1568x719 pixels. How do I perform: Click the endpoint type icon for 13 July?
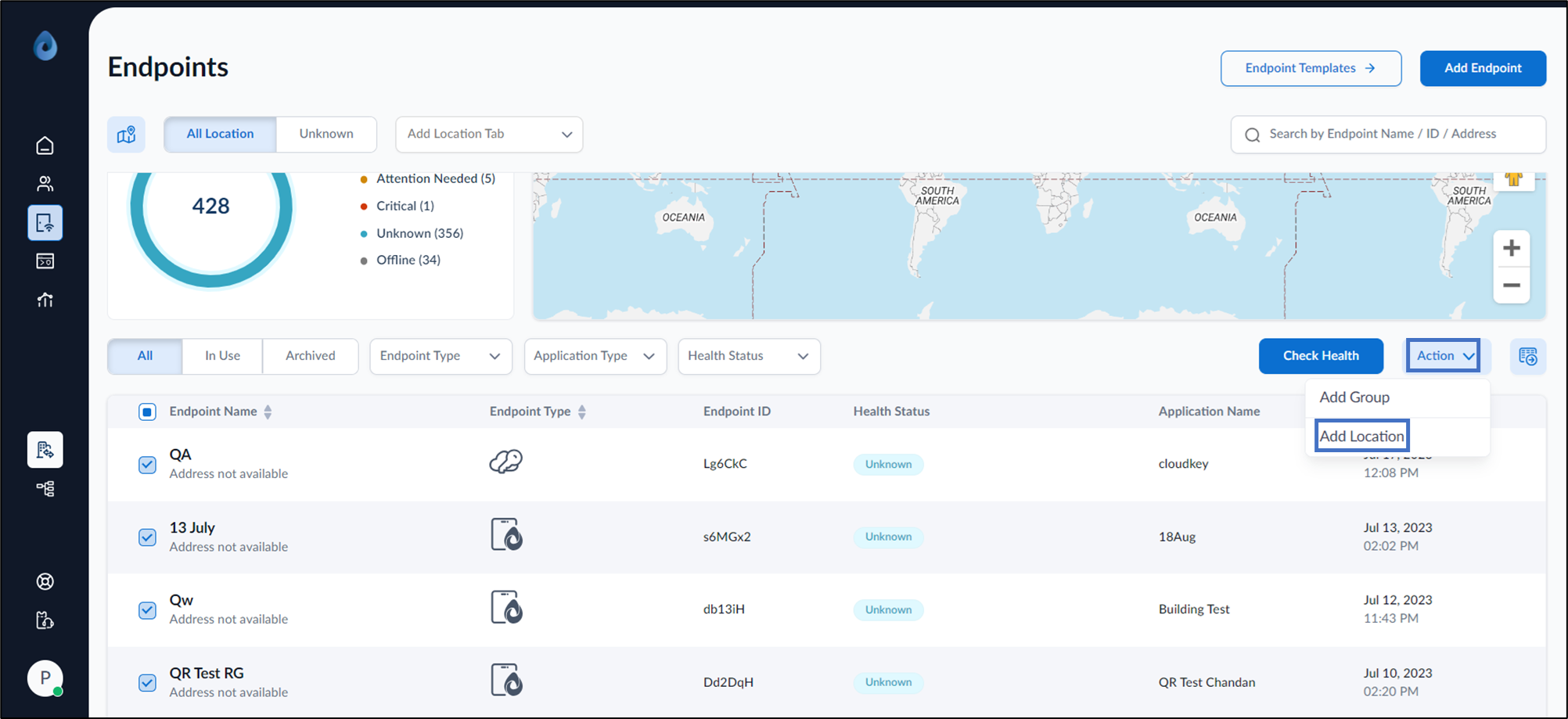(506, 534)
